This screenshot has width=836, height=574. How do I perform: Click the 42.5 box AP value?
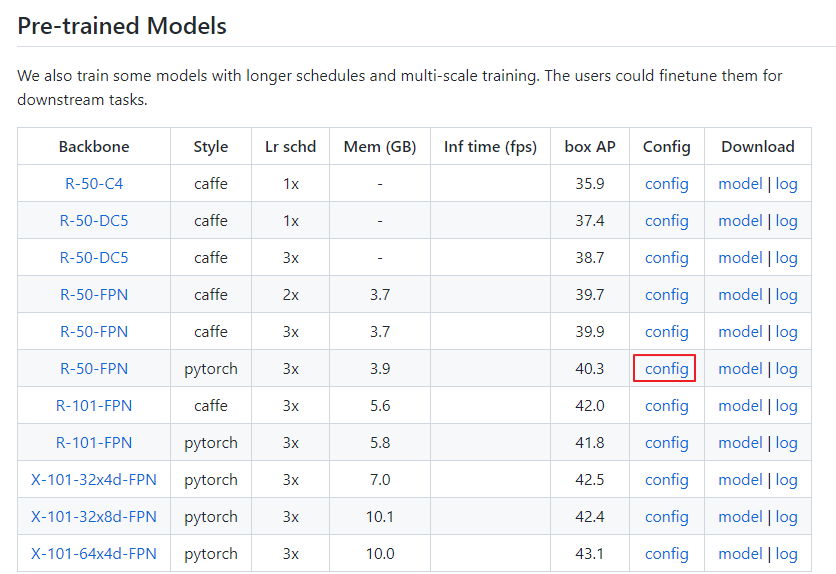(590, 480)
